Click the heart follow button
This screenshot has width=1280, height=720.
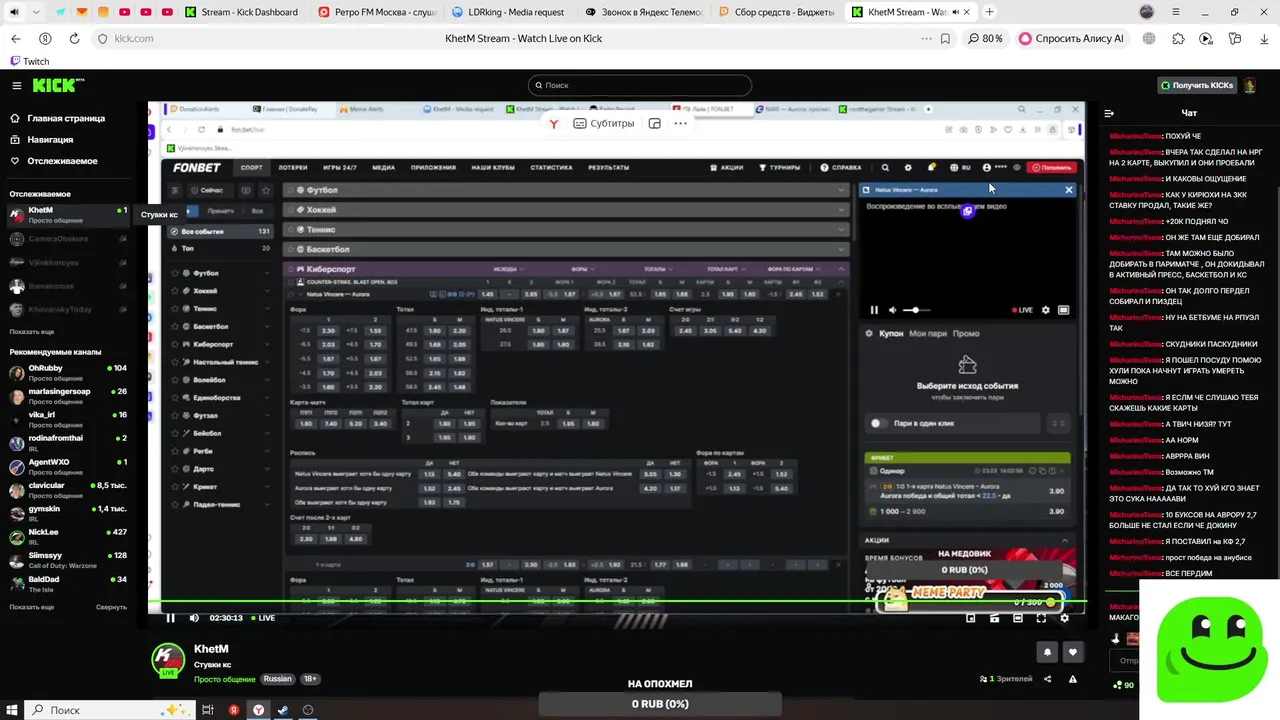point(1073,652)
